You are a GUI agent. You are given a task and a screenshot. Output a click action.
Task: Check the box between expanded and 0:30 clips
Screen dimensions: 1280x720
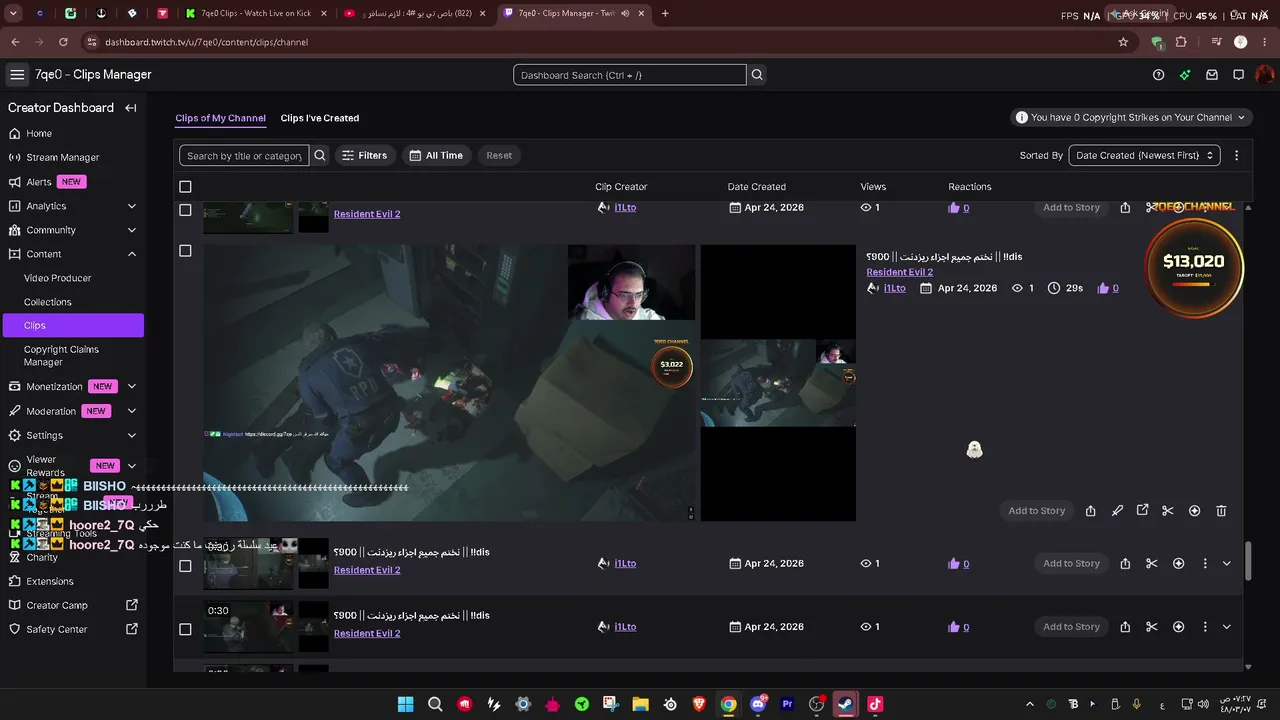[185, 566]
